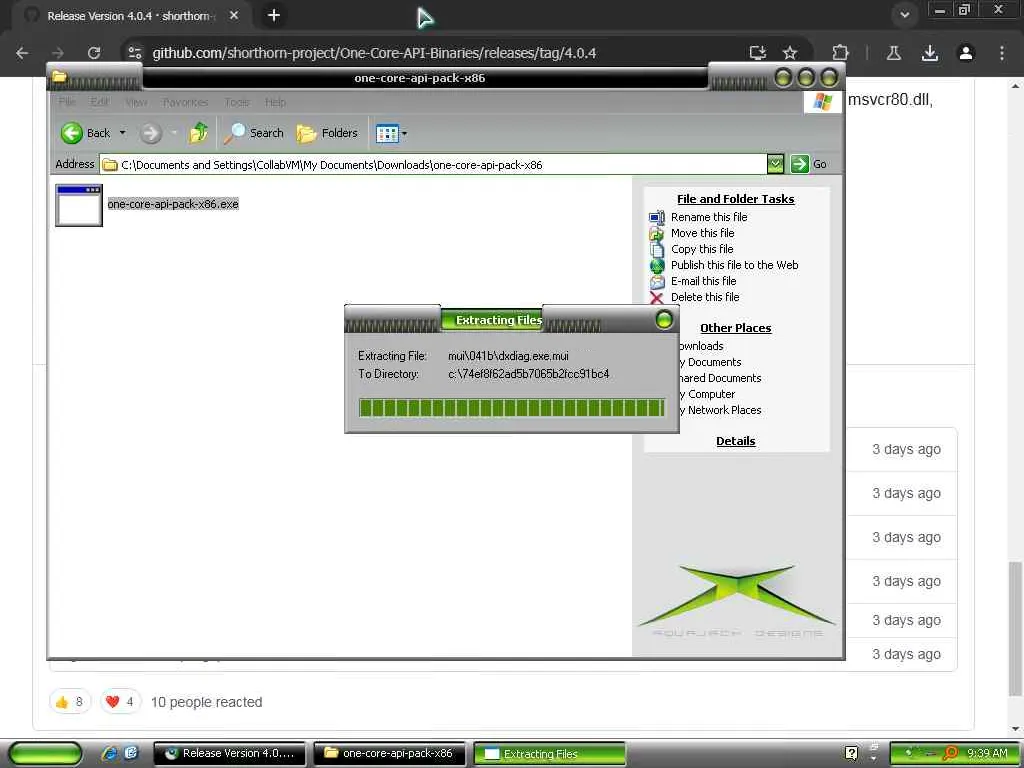Click the Windows flag logo in Explorer
Screen dimensions: 1024x768
tap(822, 102)
